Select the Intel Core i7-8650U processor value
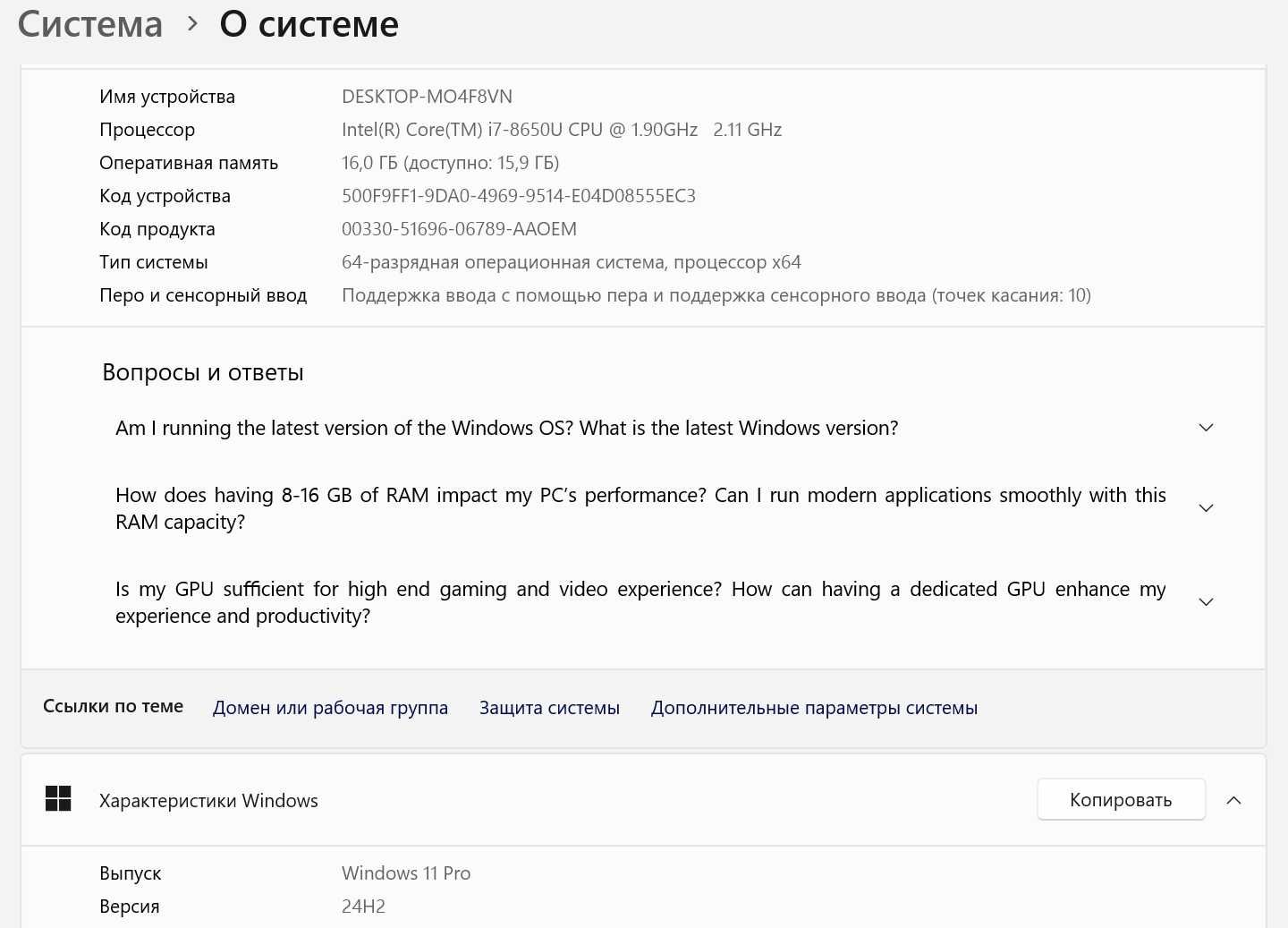Screen dimensions: 1288x928 pyautogui.click(x=562, y=130)
